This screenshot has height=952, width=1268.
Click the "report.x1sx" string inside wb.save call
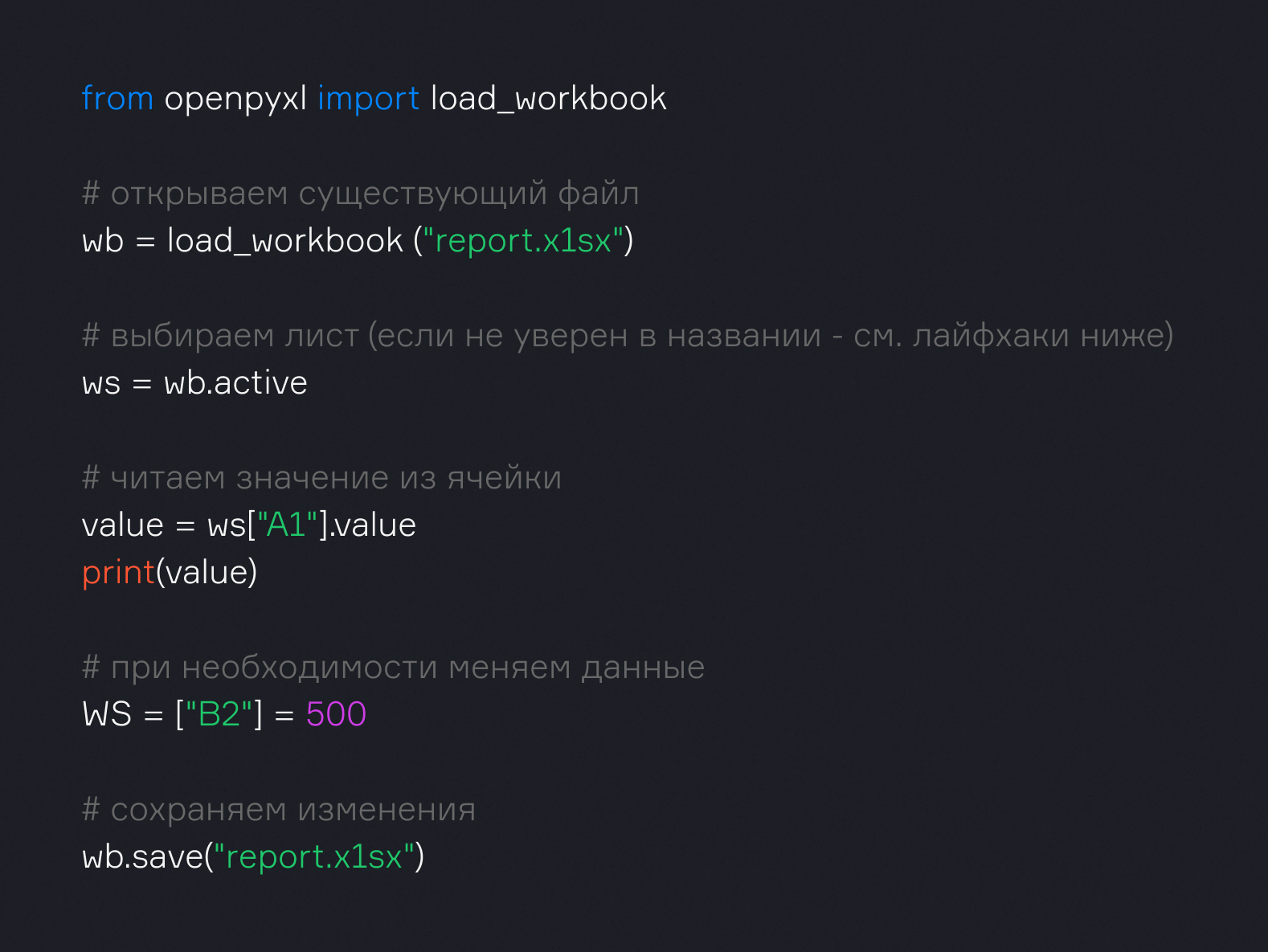(x=314, y=857)
